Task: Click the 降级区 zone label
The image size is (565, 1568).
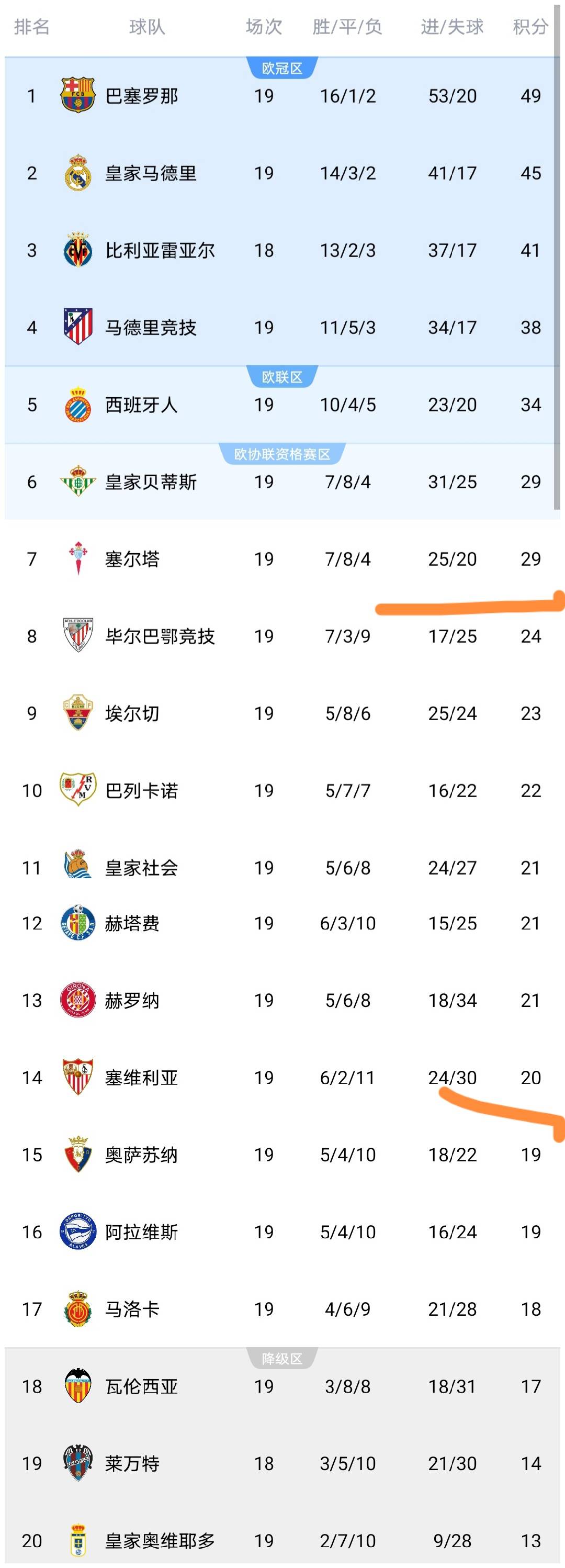Action: tap(282, 1359)
